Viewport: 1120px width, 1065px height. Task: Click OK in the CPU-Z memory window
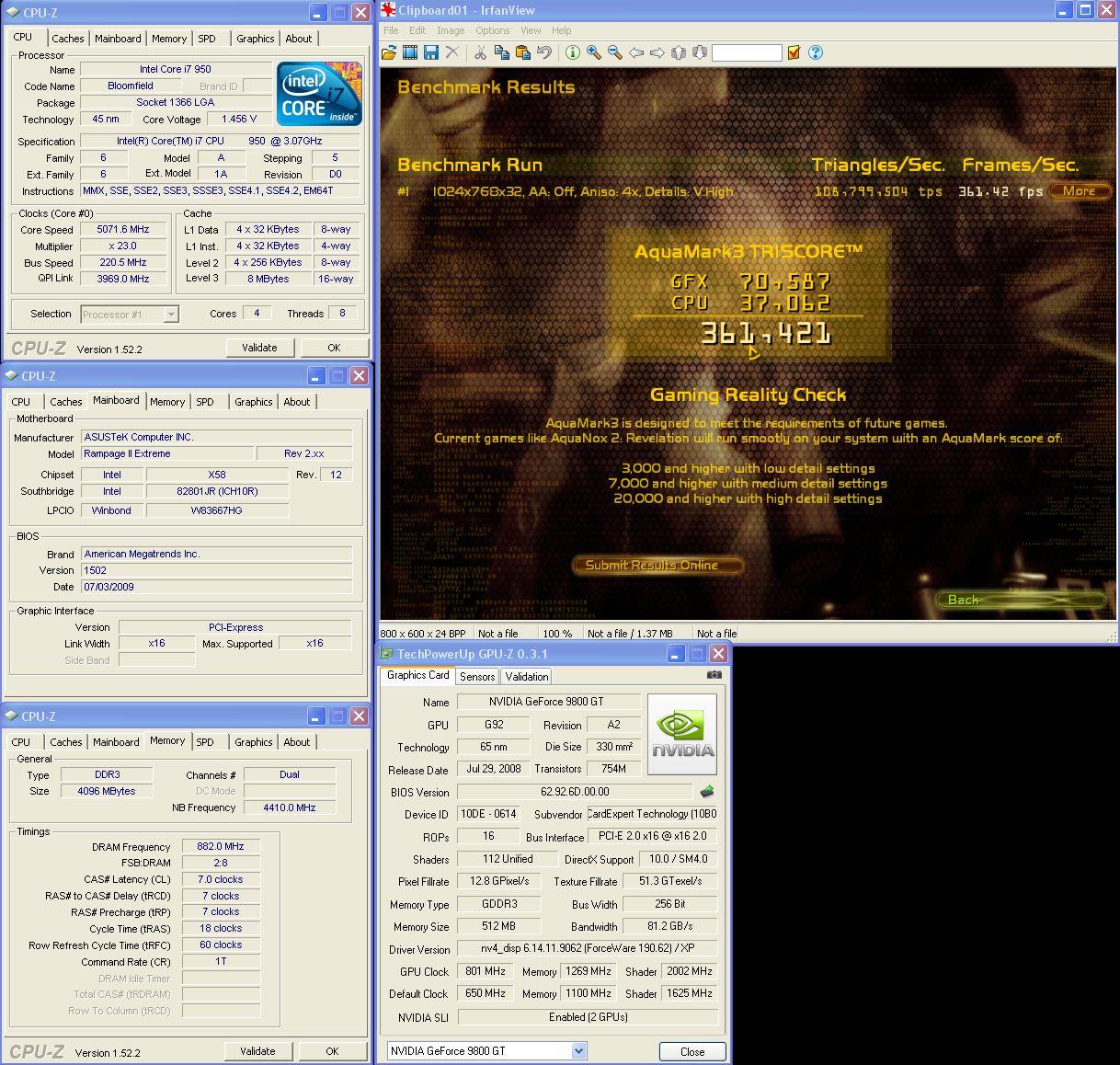332,1051
